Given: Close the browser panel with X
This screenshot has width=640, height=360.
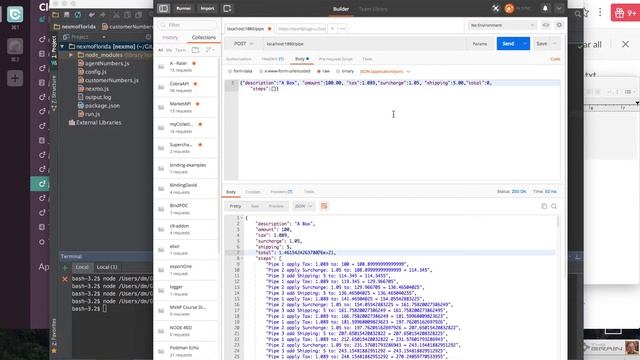Looking at the screenshot, I should click(625, 44).
